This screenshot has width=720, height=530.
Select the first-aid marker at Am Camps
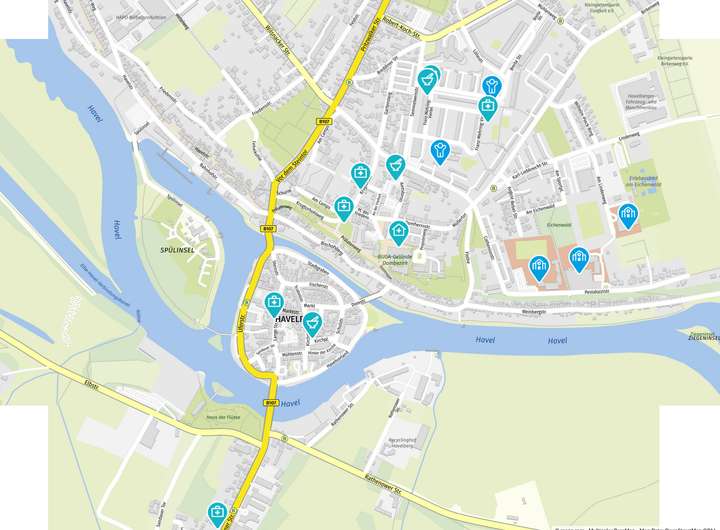(x=343, y=209)
